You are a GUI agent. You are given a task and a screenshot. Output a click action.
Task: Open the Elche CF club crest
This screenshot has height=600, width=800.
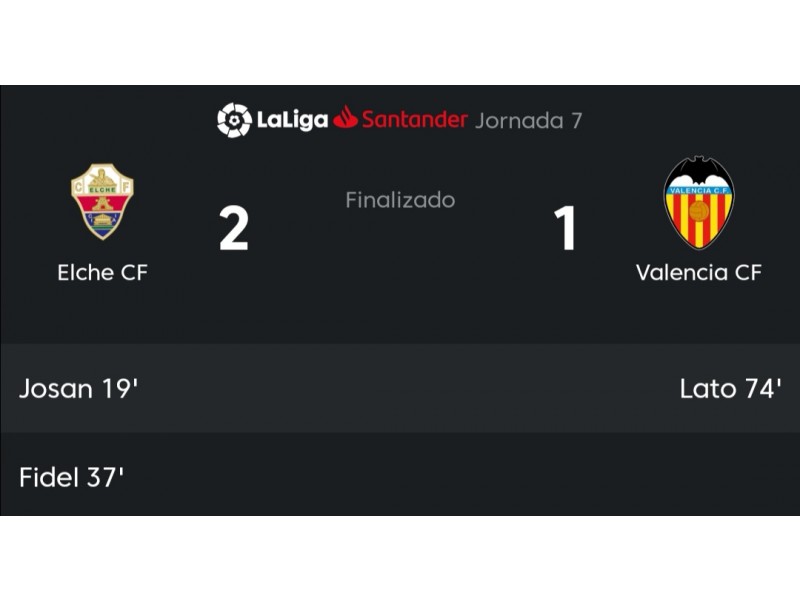[x=102, y=202]
